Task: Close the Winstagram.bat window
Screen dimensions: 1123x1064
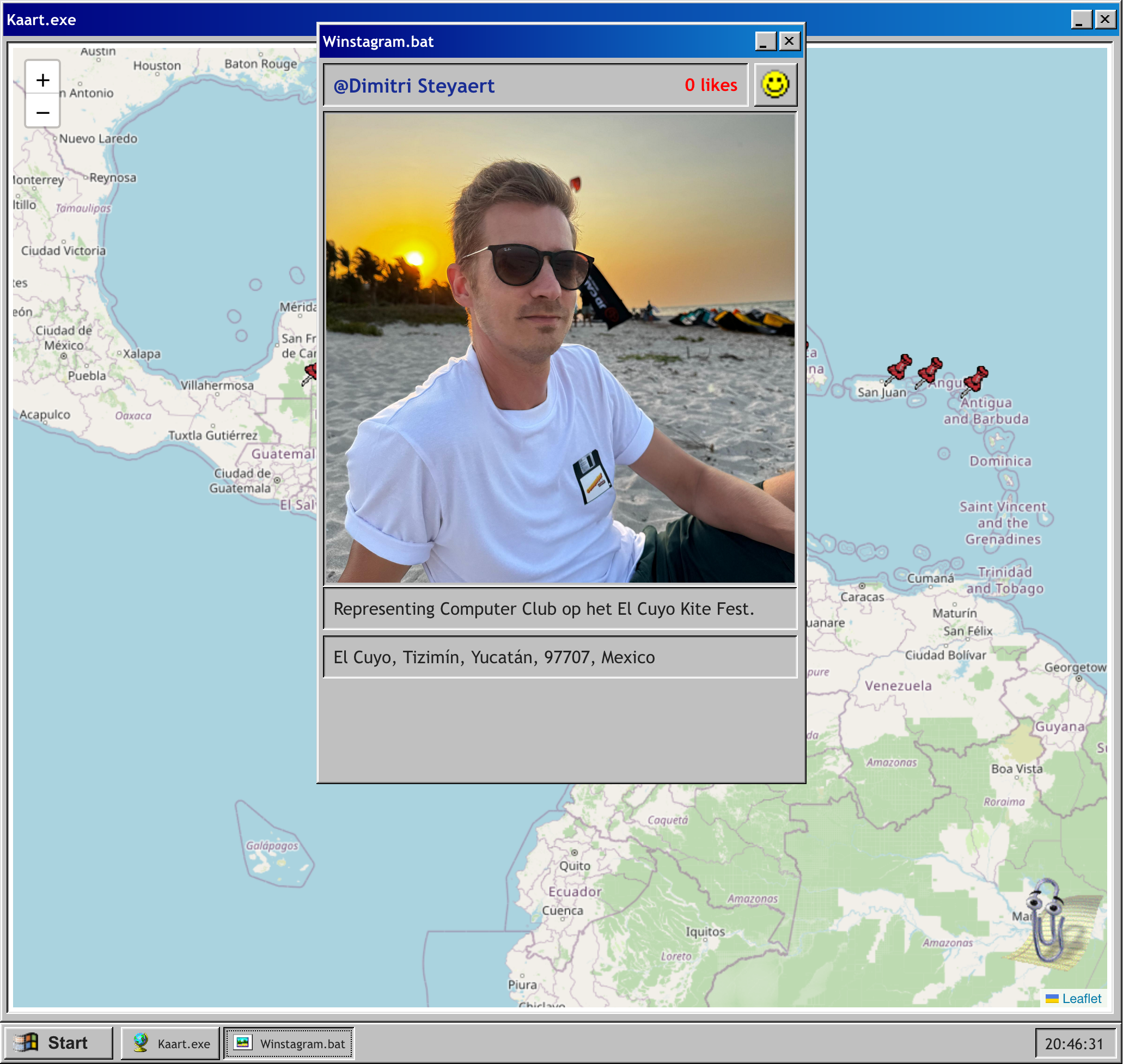Action: tap(789, 41)
